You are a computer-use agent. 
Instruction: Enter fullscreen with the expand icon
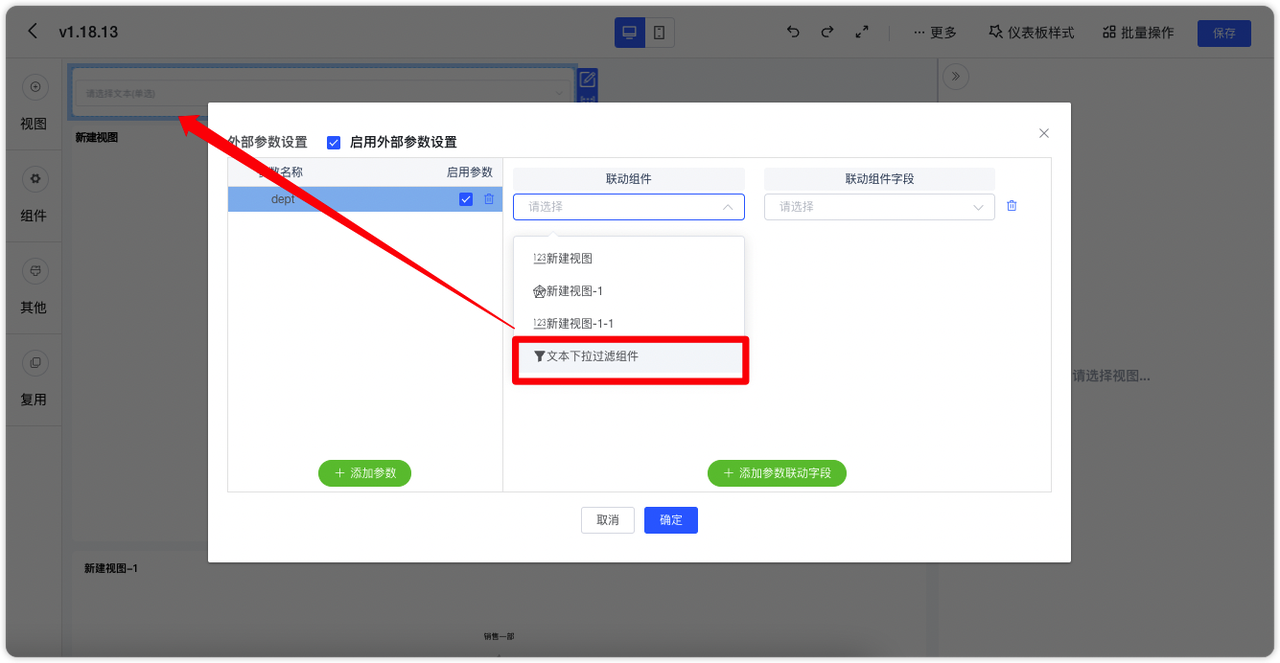pyautogui.click(x=862, y=32)
